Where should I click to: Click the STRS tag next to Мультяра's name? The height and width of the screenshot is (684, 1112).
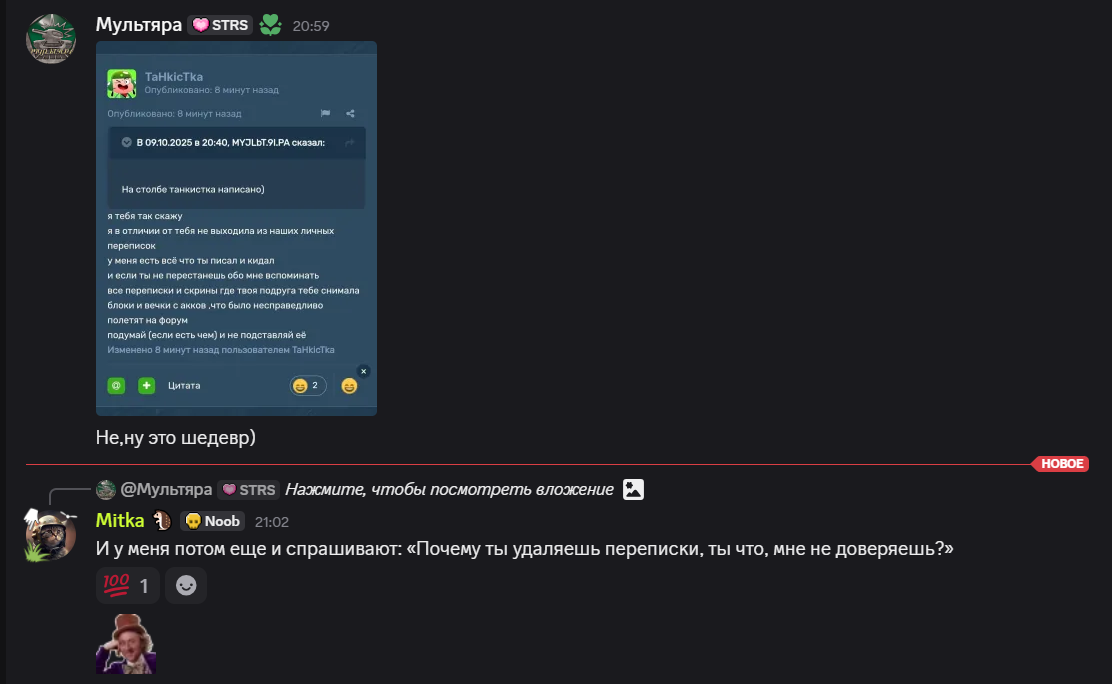point(220,25)
